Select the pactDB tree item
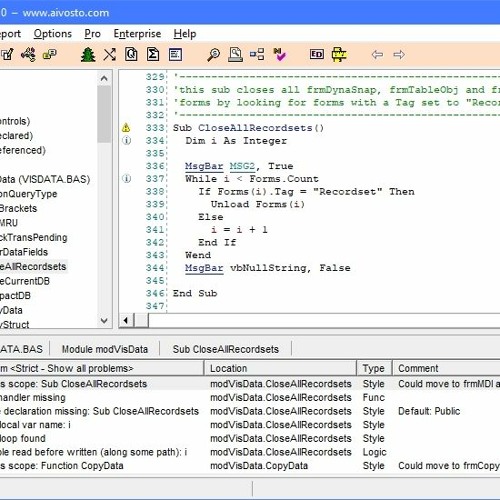The height and width of the screenshot is (500, 500). (15, 296)
